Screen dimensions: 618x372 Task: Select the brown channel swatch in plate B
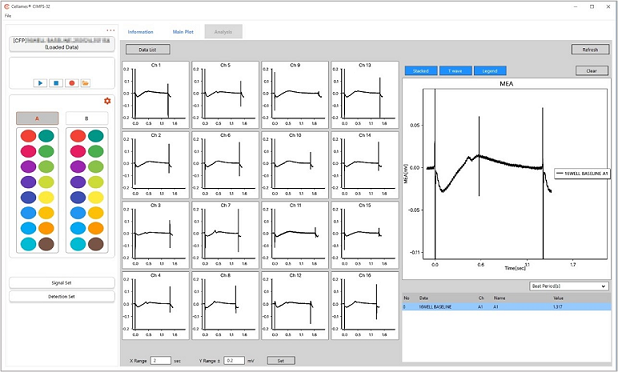96,244
